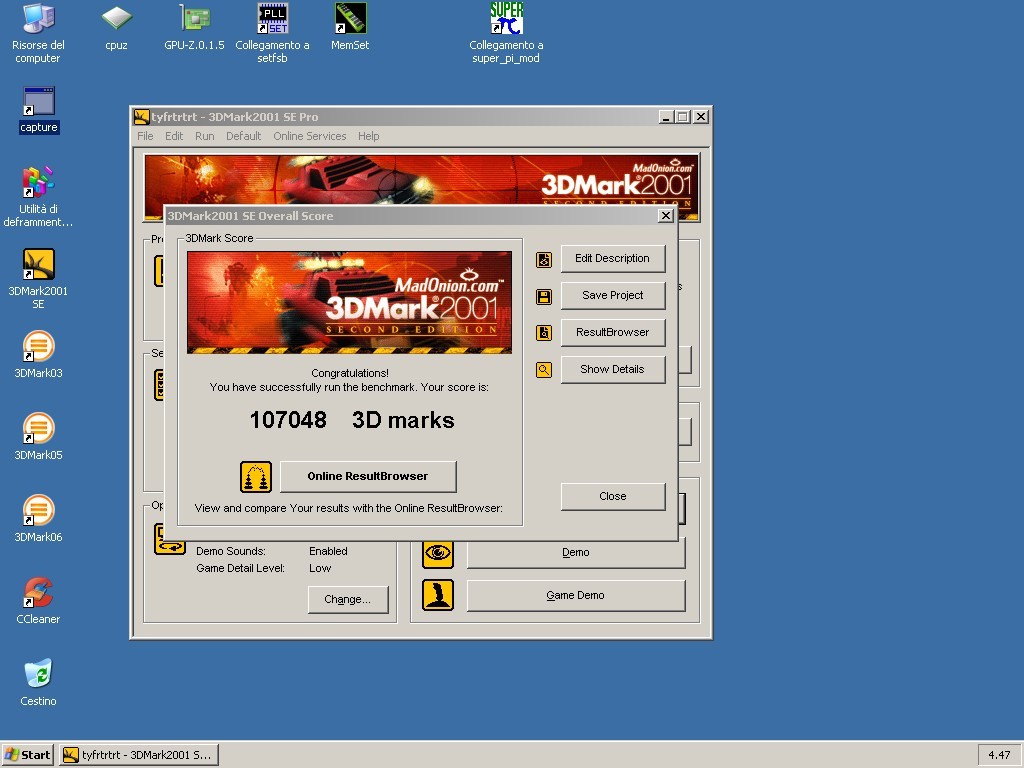Click the Edit Description button
This screenshot has width=1024, height=768.
point(613,259)
